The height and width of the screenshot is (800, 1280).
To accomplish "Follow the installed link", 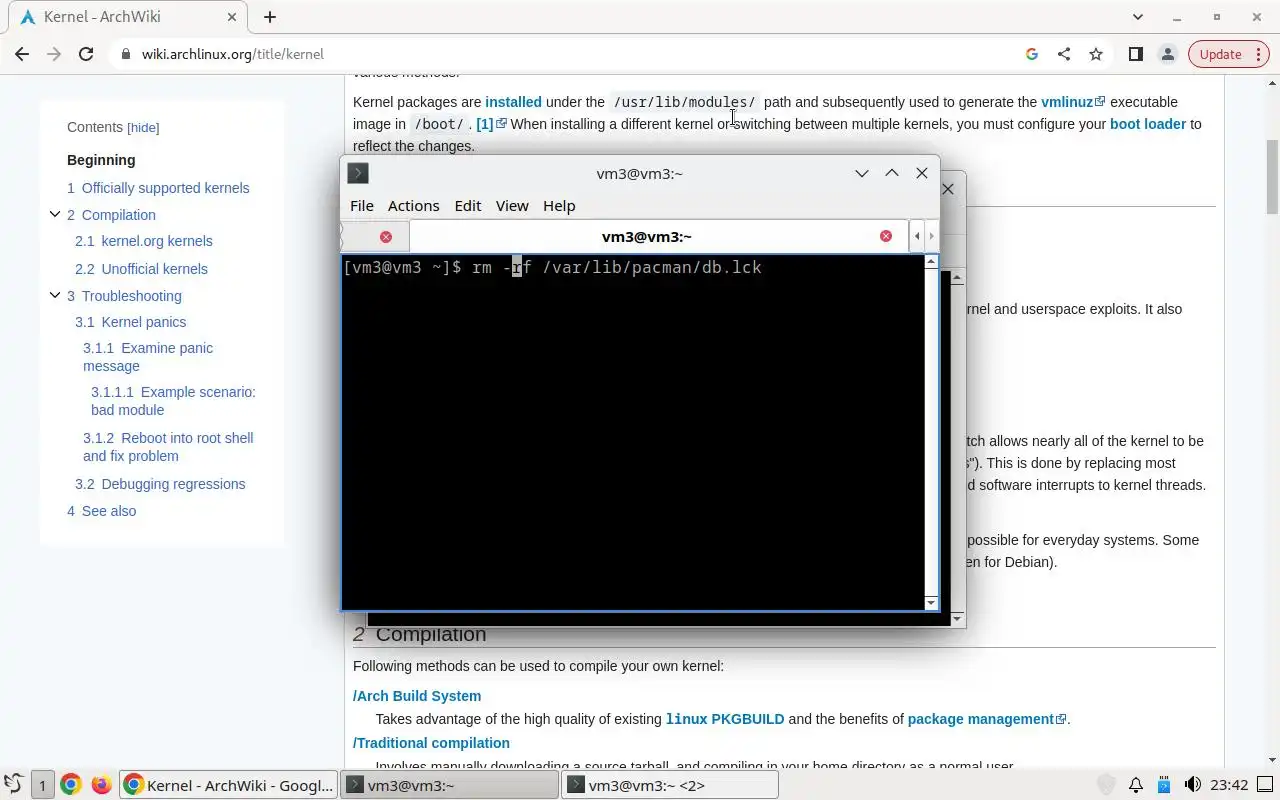I will click(513, 102).
